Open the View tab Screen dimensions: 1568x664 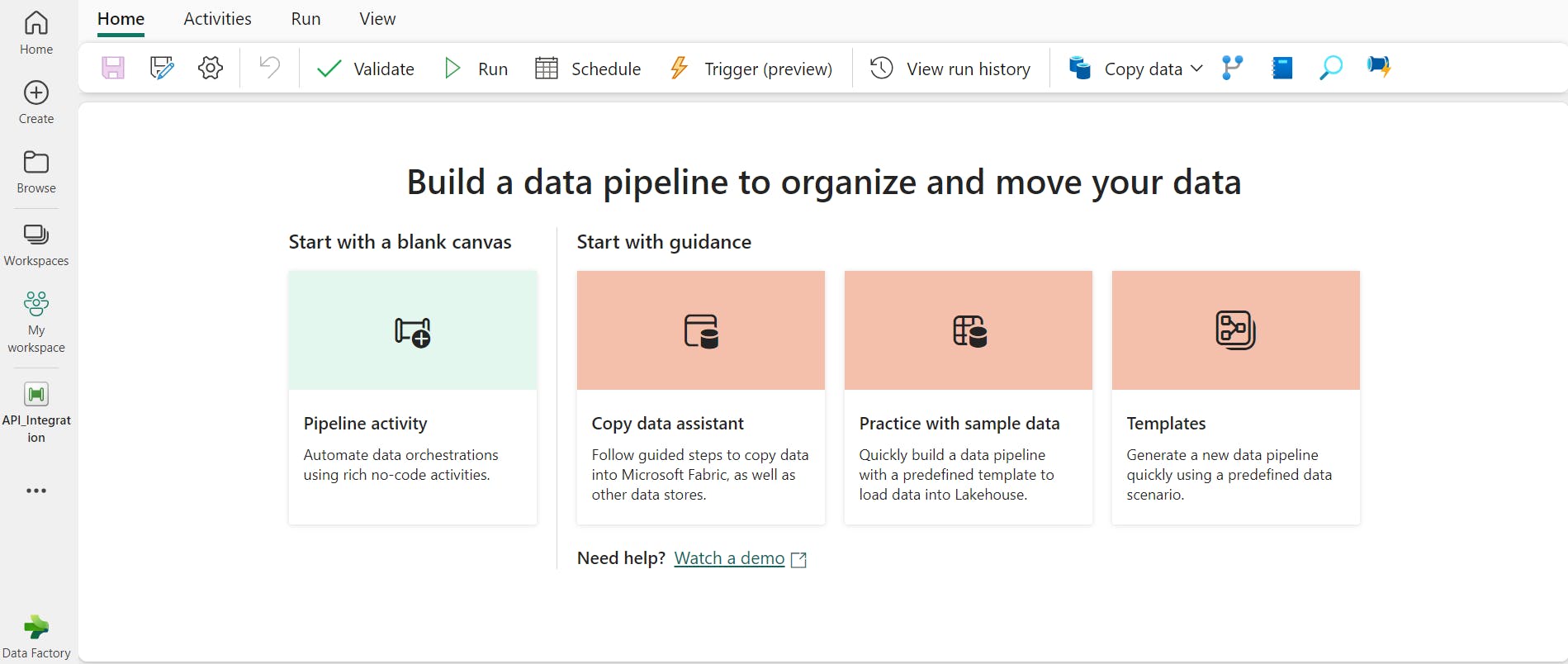377,19
